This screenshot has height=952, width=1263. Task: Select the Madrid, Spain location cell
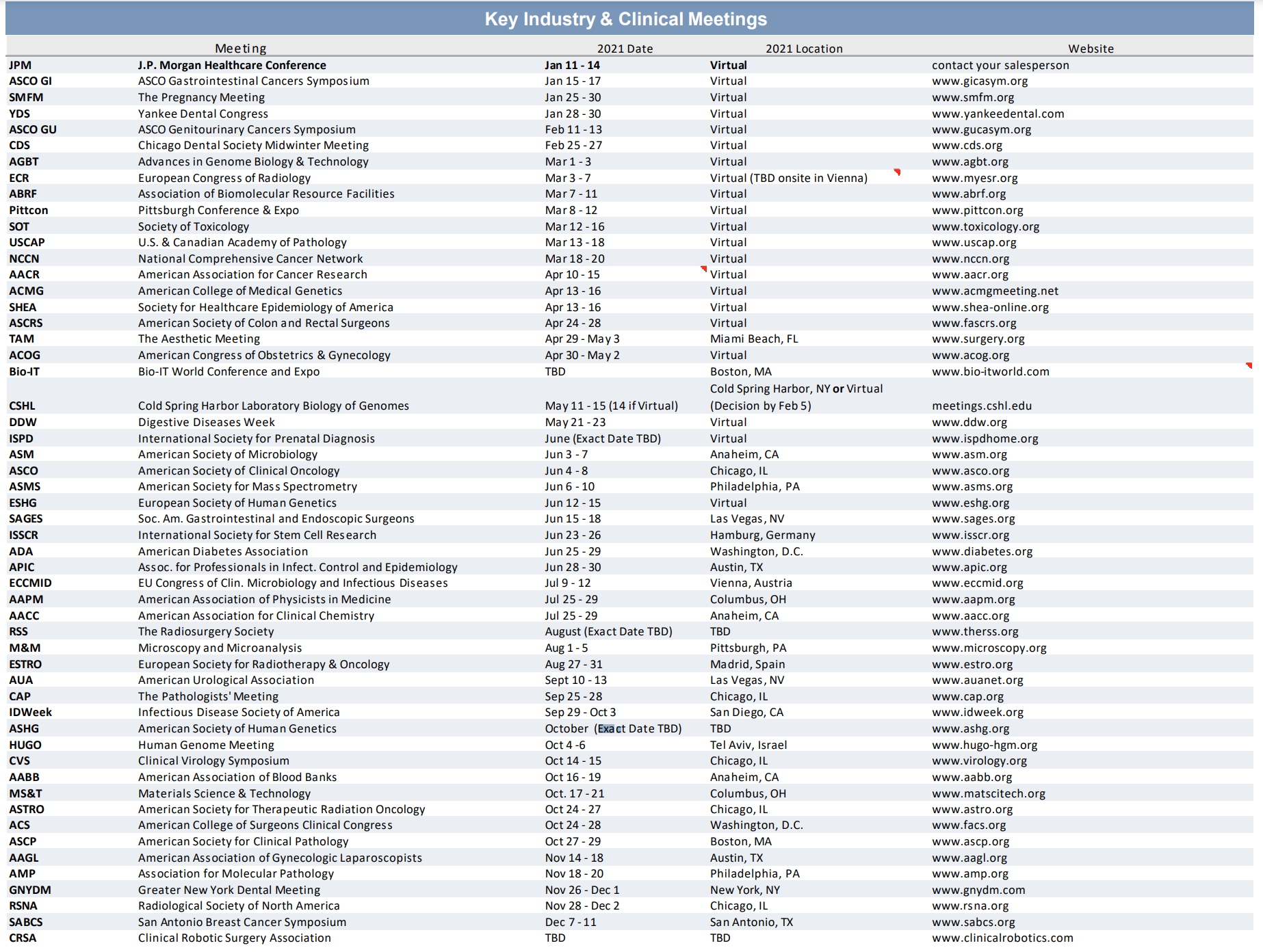748,665
